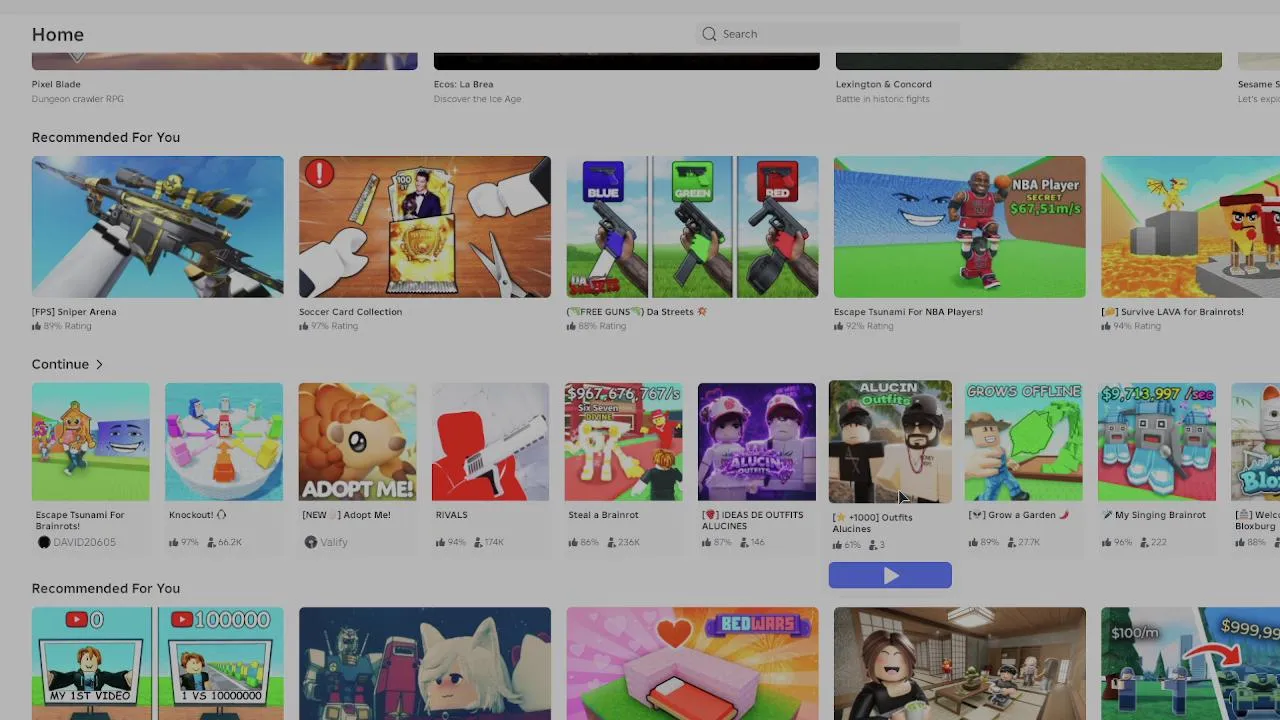Open the Soccer Card Collection thumbnail
Image resolution: width=1280 pixels, height=720 pixels.
(425, 227)
